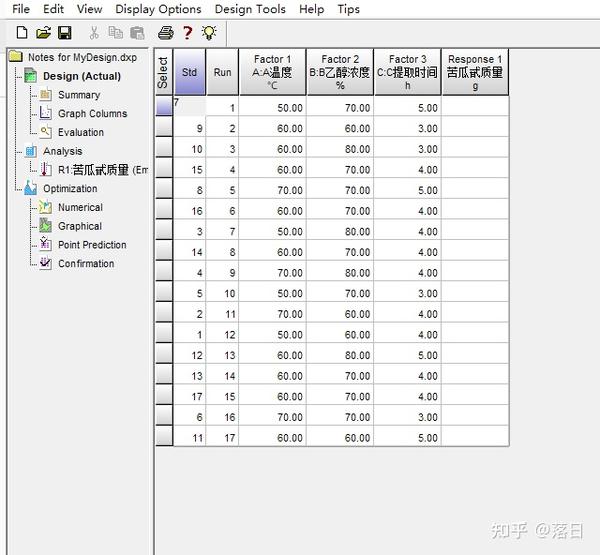The height and width of the screenshot is (555, 600).
Task: Click the Analysis node icon
Action: pos(31,151)
